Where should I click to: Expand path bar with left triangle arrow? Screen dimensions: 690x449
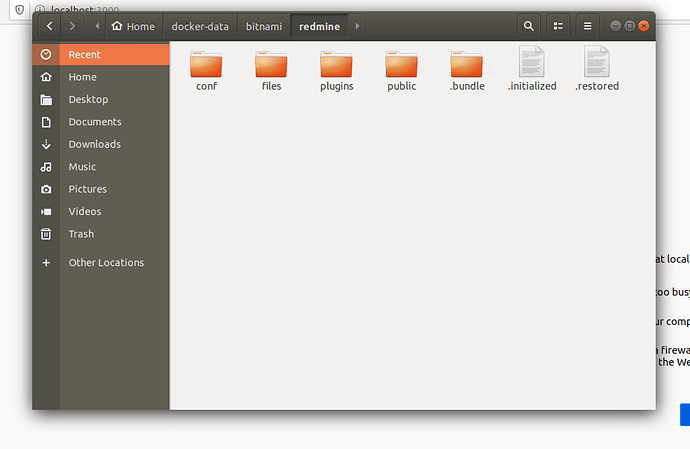[x=96, y=26]
